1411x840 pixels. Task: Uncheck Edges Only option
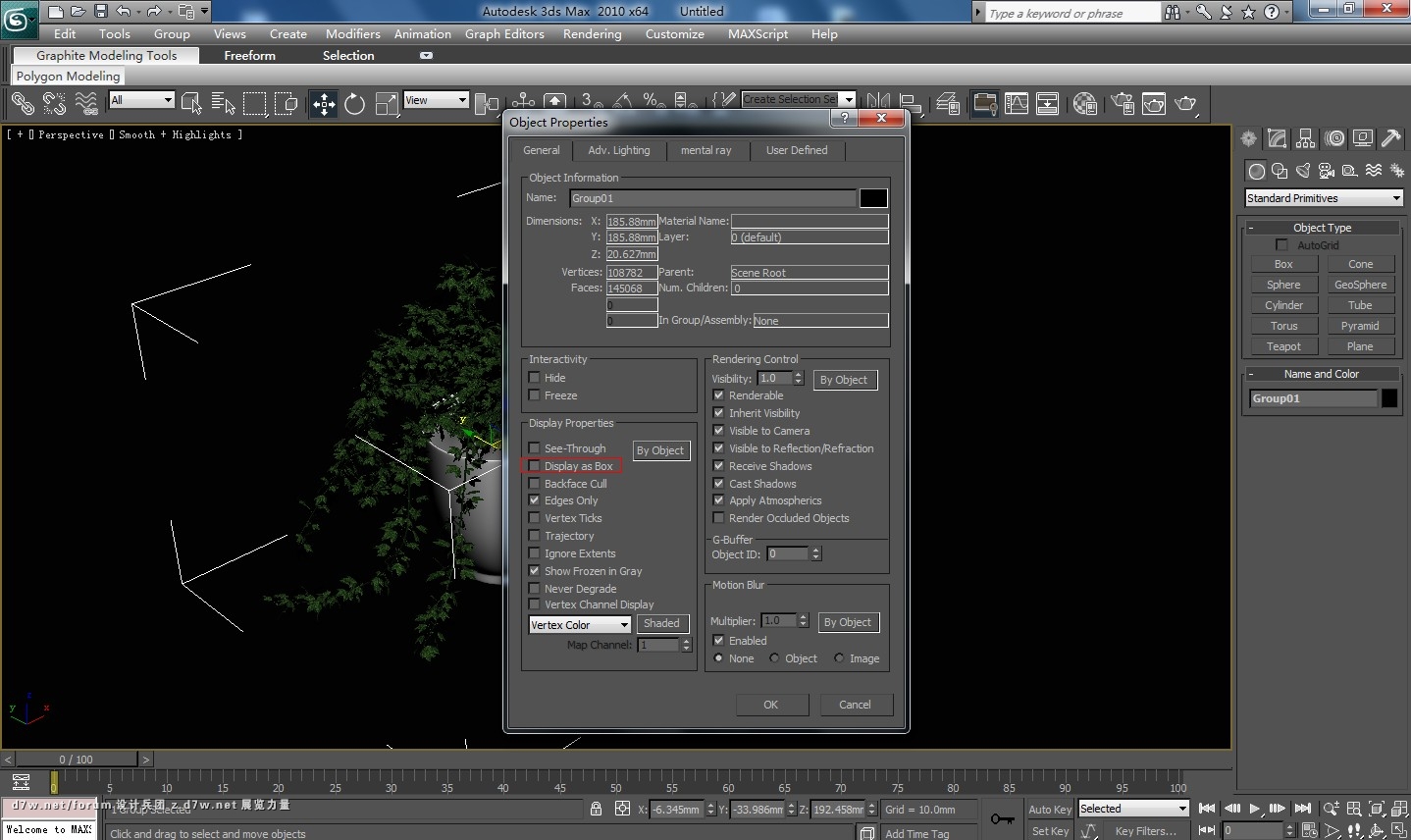pyautogui.click(x=534, y=500)
